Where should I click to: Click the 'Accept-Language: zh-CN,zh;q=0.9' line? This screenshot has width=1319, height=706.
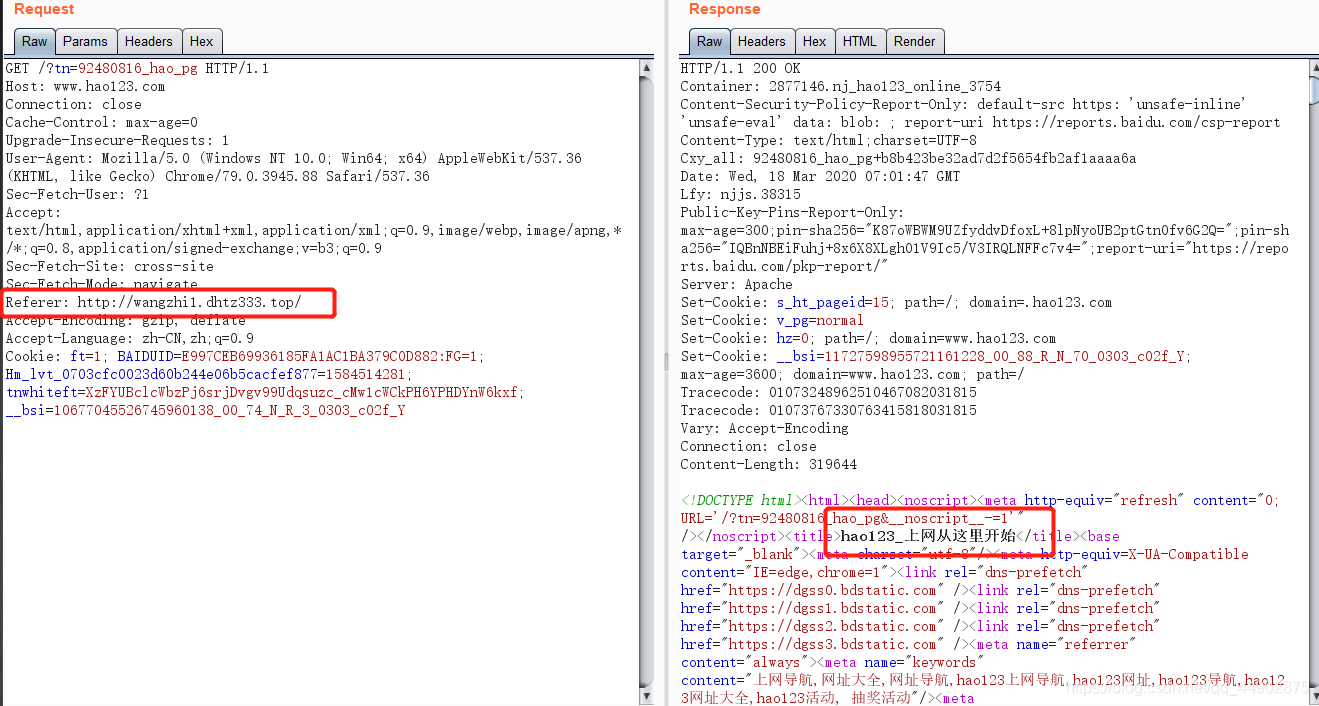tap(129, 338)
